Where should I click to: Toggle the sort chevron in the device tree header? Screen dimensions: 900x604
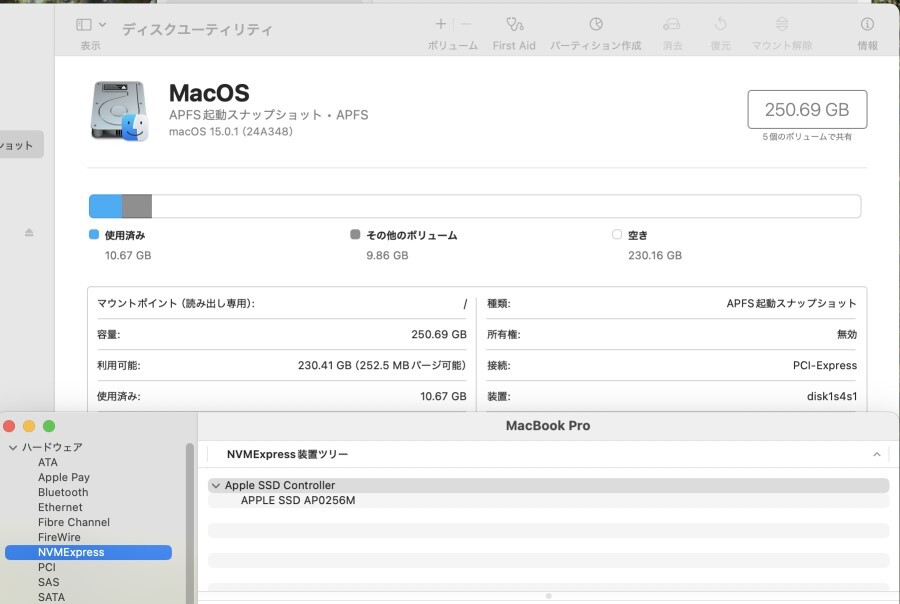click(x=876, y=454)
